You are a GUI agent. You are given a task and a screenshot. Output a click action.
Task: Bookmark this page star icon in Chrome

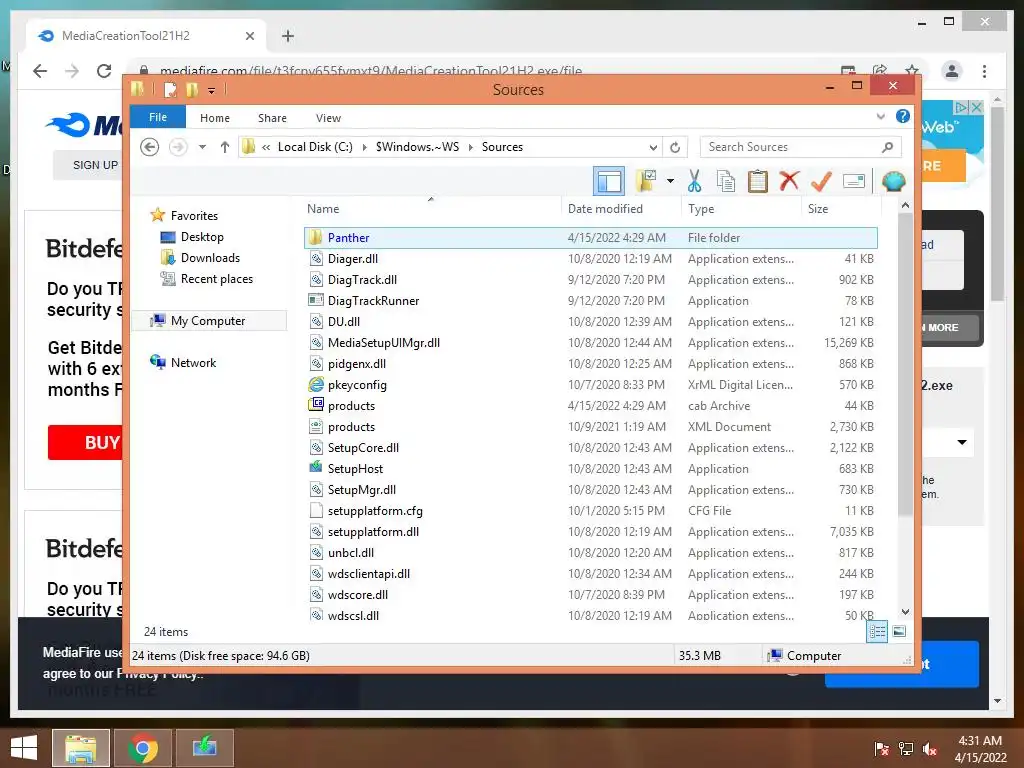coord(912,70)
